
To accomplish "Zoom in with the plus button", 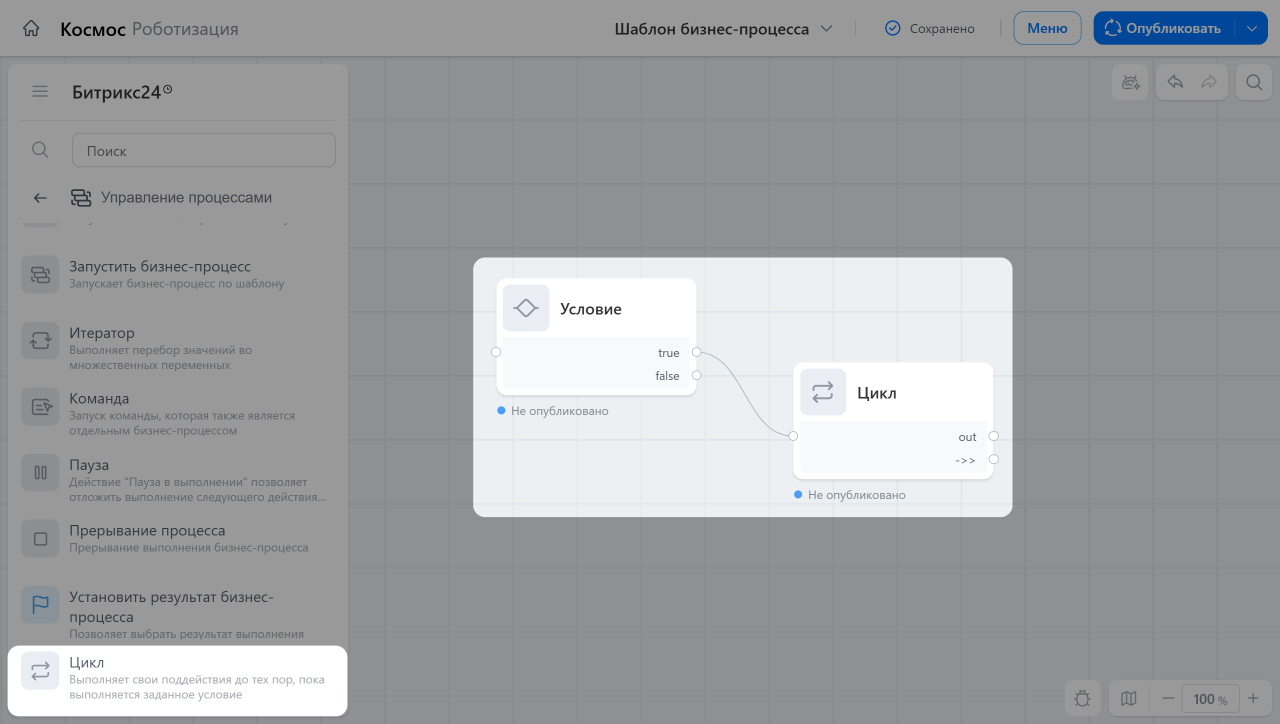I will pos(1253,699).
